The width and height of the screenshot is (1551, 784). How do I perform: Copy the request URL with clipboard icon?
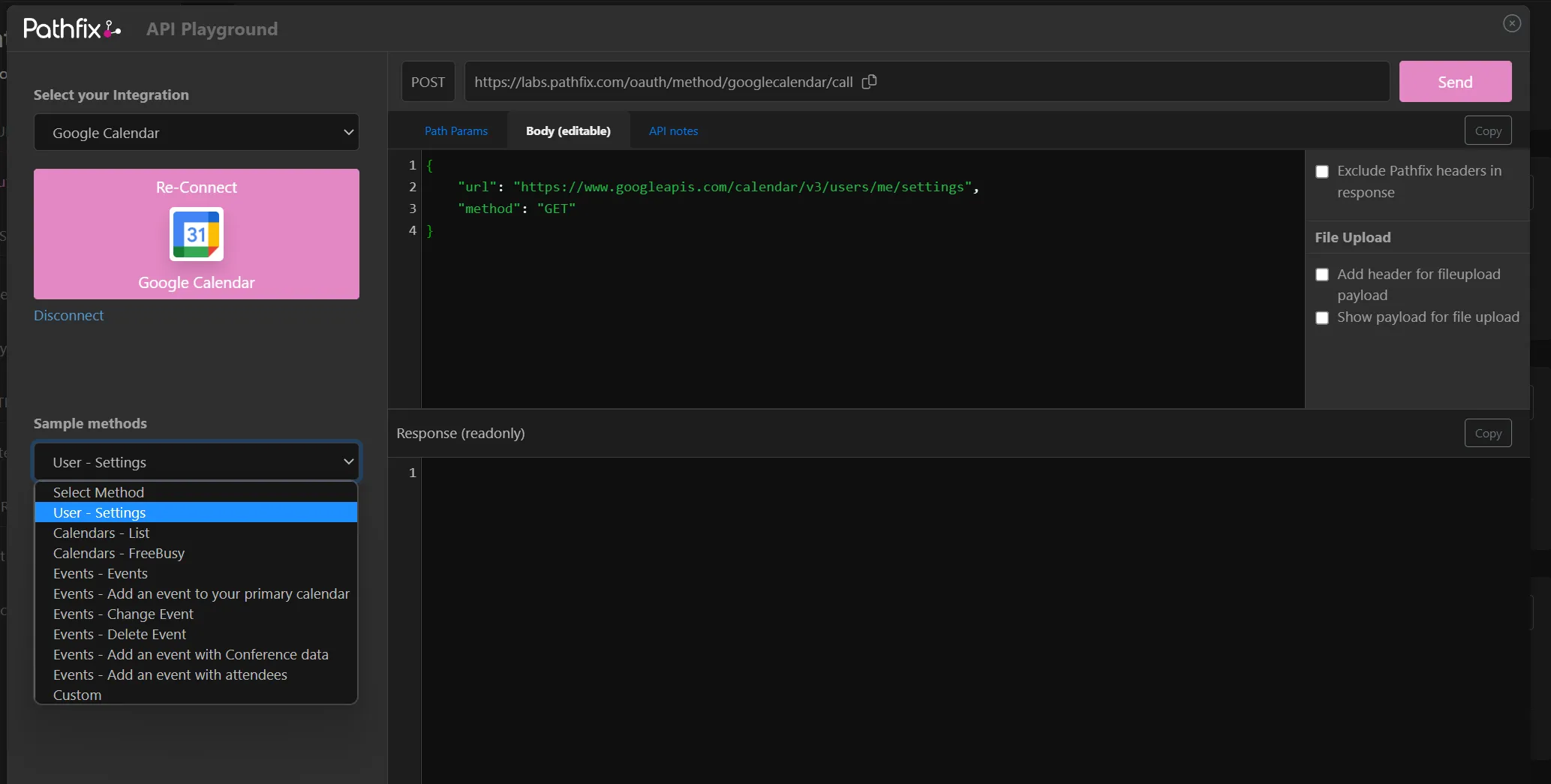[869, 82]
